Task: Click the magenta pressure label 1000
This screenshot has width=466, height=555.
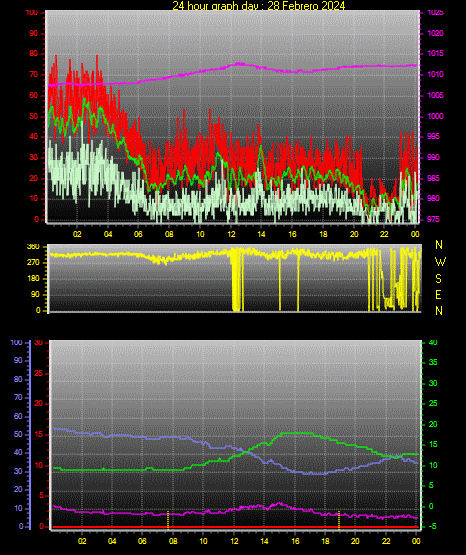Action: point(435,116)
